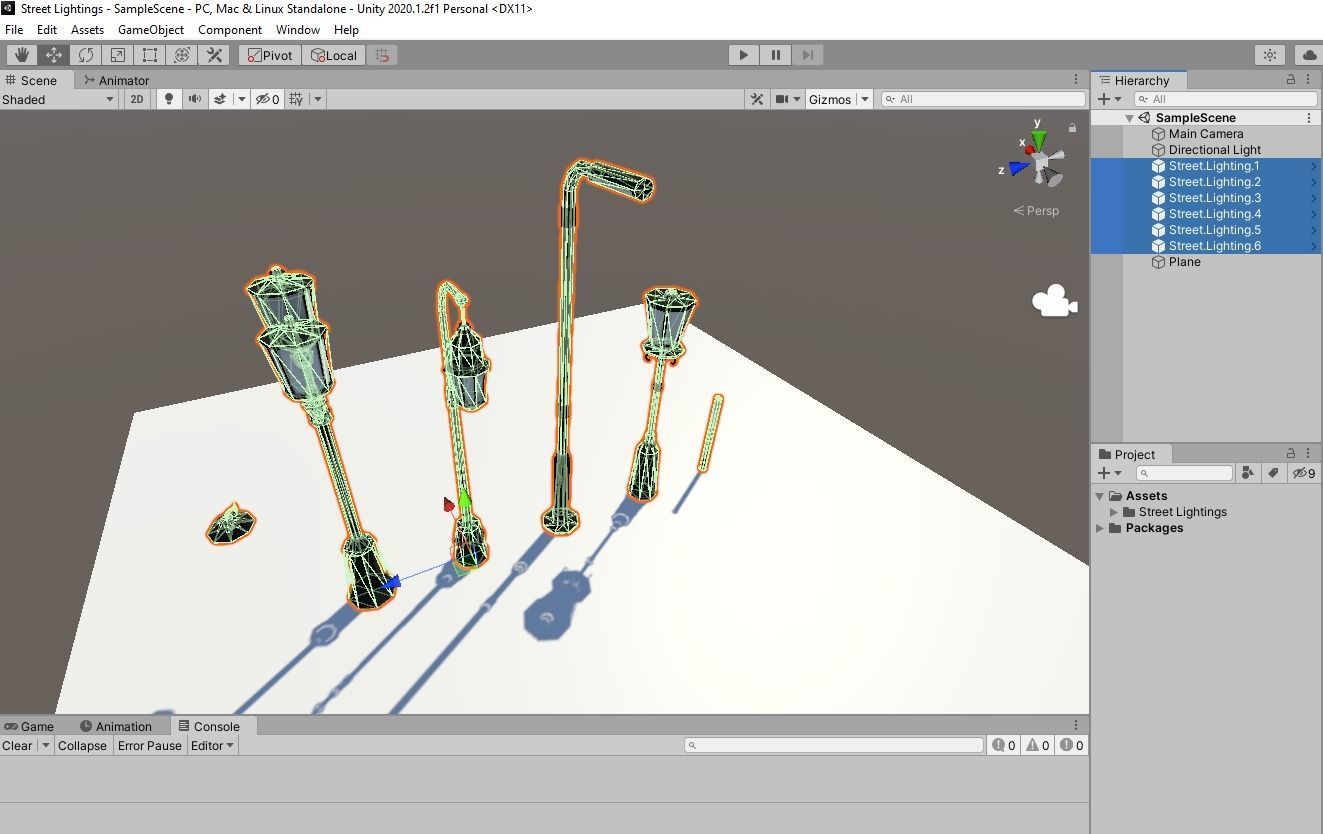Click the Clear console button

point(17,745)
